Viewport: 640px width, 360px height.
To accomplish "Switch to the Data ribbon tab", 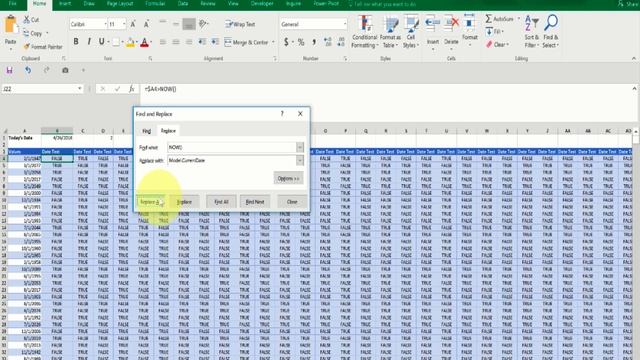I will click(x=183, y=4).
